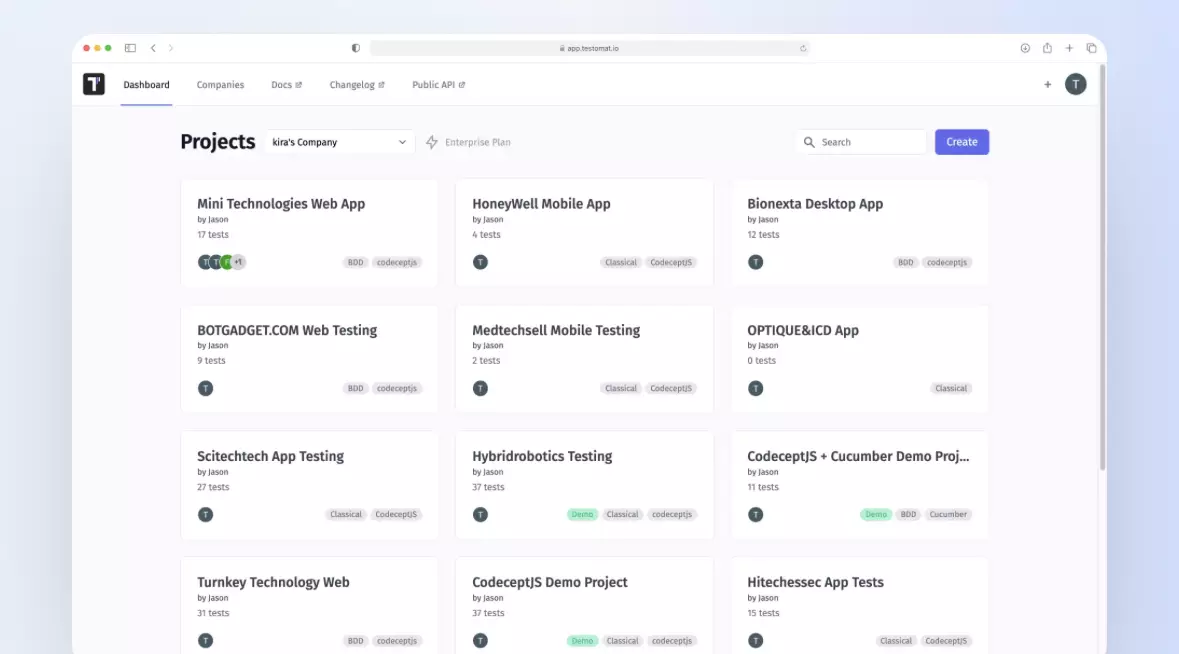Image resolution: width=1179 pixels, height=654 pixels.
Task: Click the privacy shield icon in the toolbar
Action: click(355, 47)
